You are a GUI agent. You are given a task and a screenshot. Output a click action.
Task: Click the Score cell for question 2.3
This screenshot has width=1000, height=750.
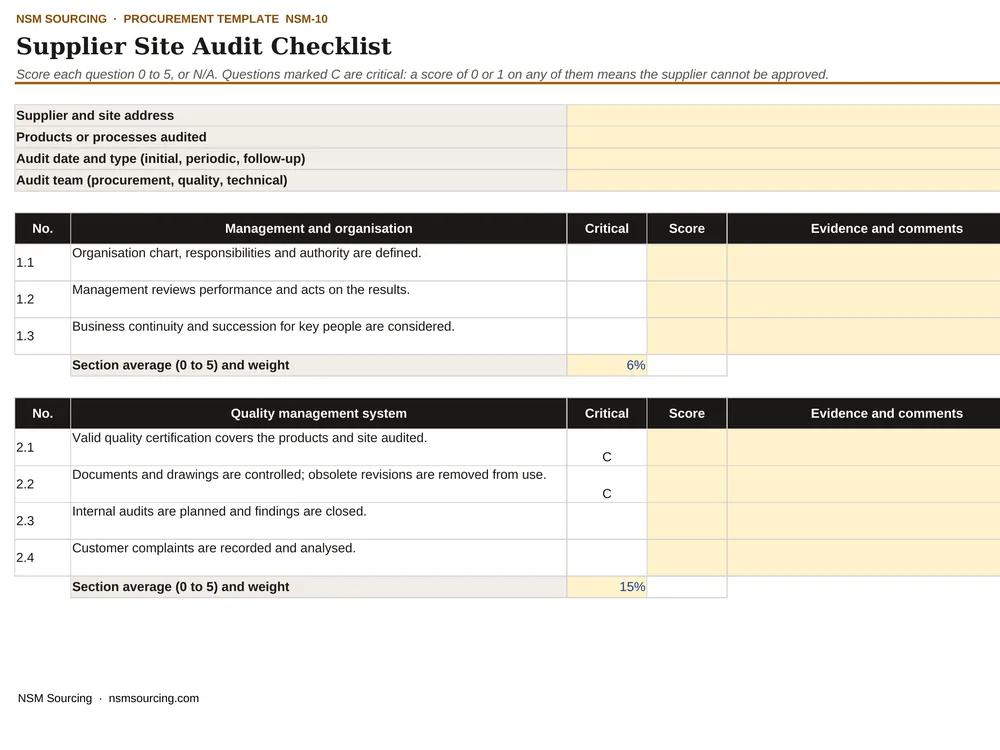(687, 521)
